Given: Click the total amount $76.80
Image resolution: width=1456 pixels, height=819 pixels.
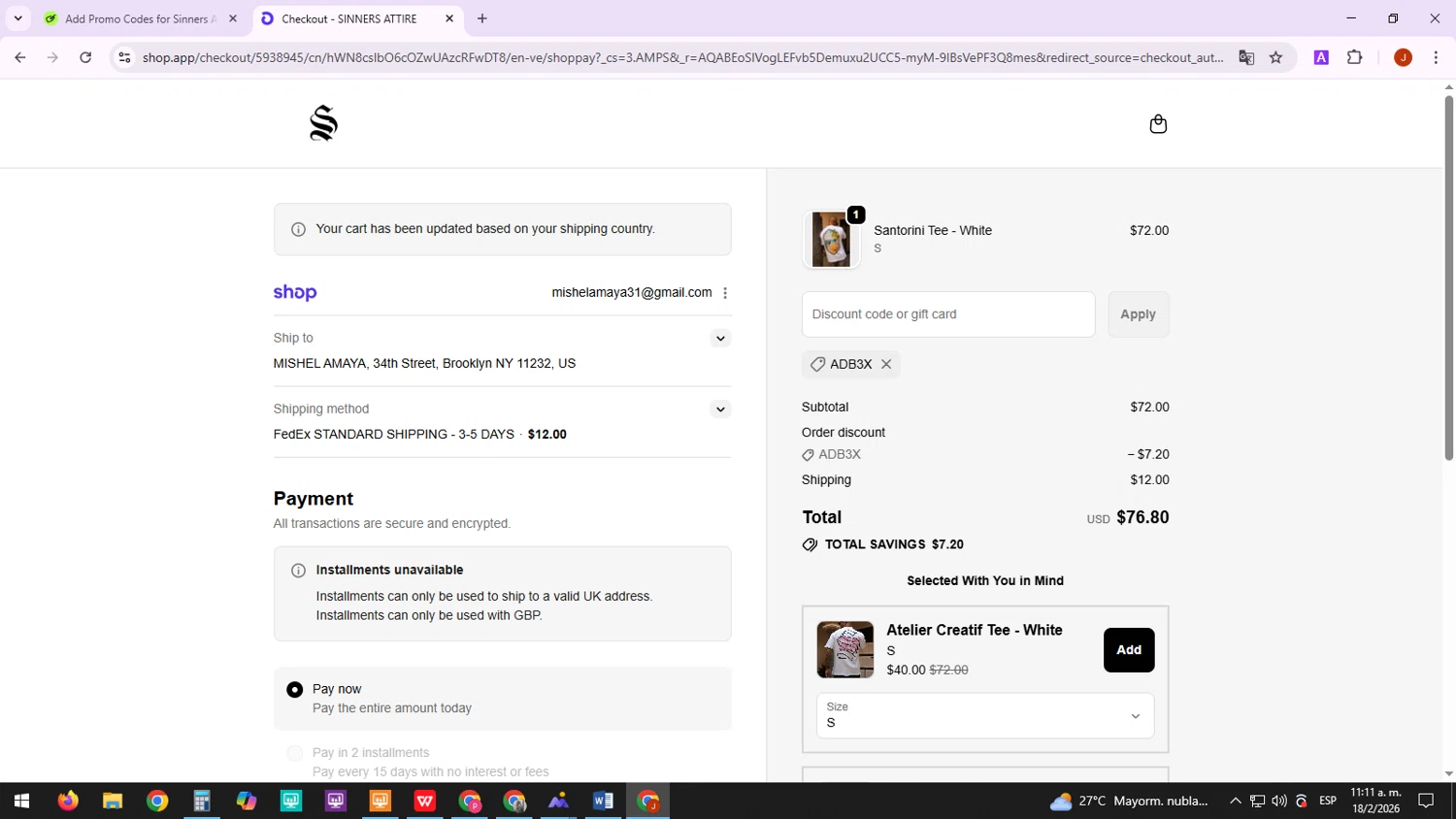Looking at the screenshot, I should point(1142,517).
